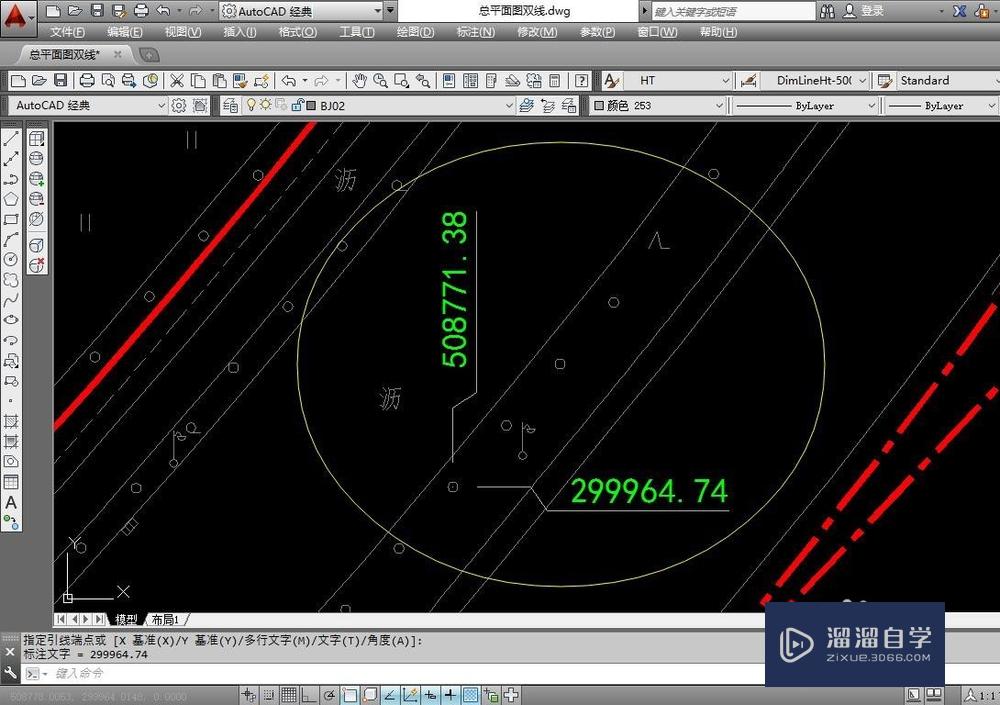Screen dimensions: 1000x705
Task: Select the Polyline tool
Action: [x=12, y=181]
